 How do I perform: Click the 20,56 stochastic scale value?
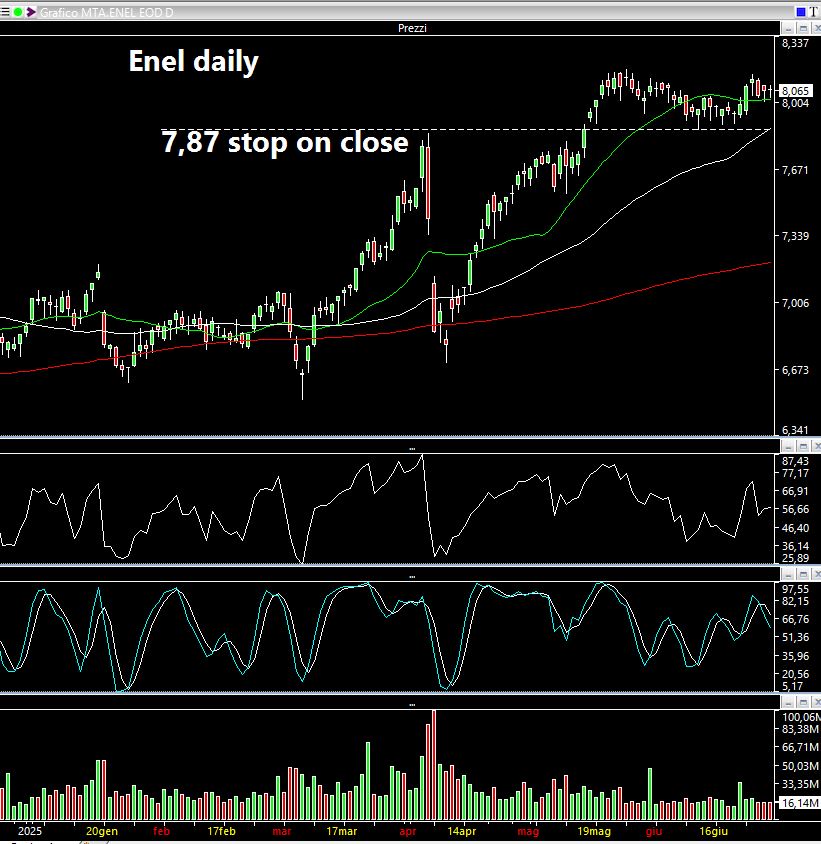click(795, 674)
